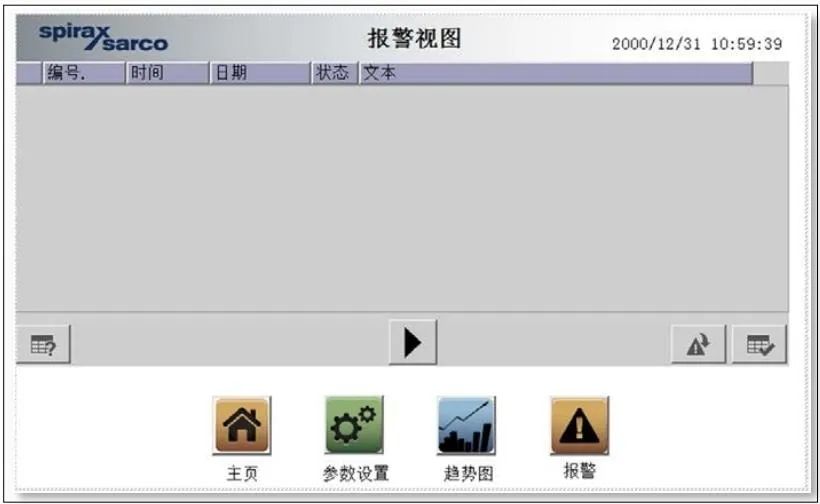
Task: Click the 参数设置 label text
Action: click(356, 474)
